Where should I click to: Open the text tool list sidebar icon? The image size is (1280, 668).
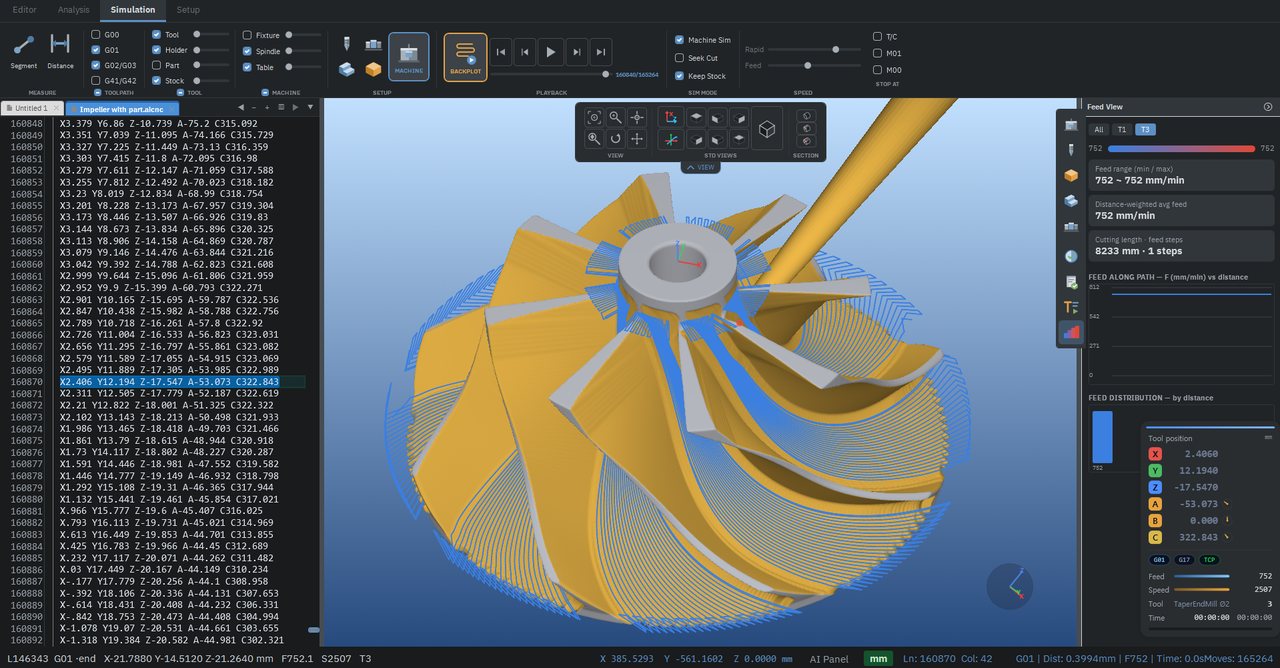1071,307
